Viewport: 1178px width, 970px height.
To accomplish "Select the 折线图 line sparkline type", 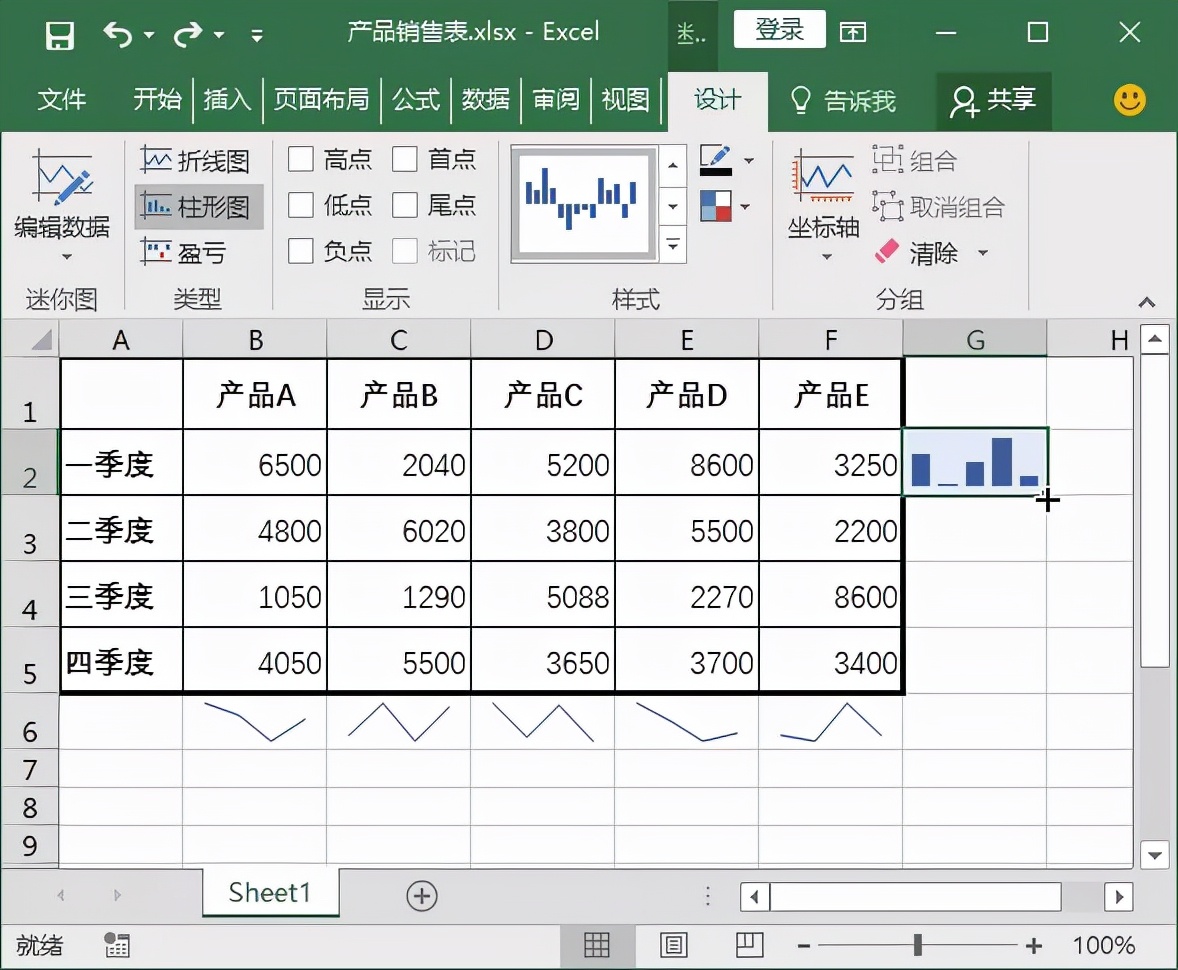I will (197, 160).
